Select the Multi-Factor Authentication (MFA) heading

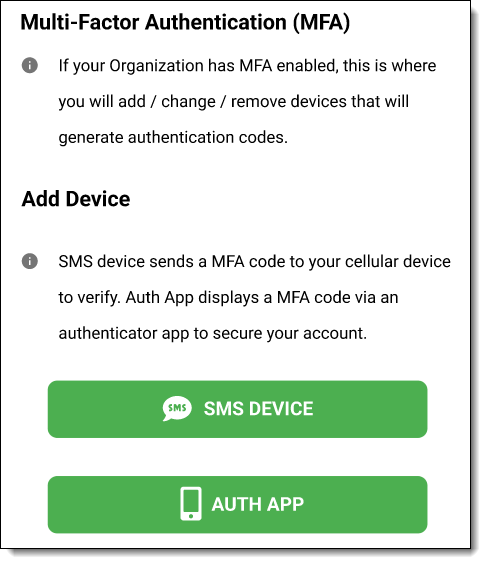(x=185, y=22)
